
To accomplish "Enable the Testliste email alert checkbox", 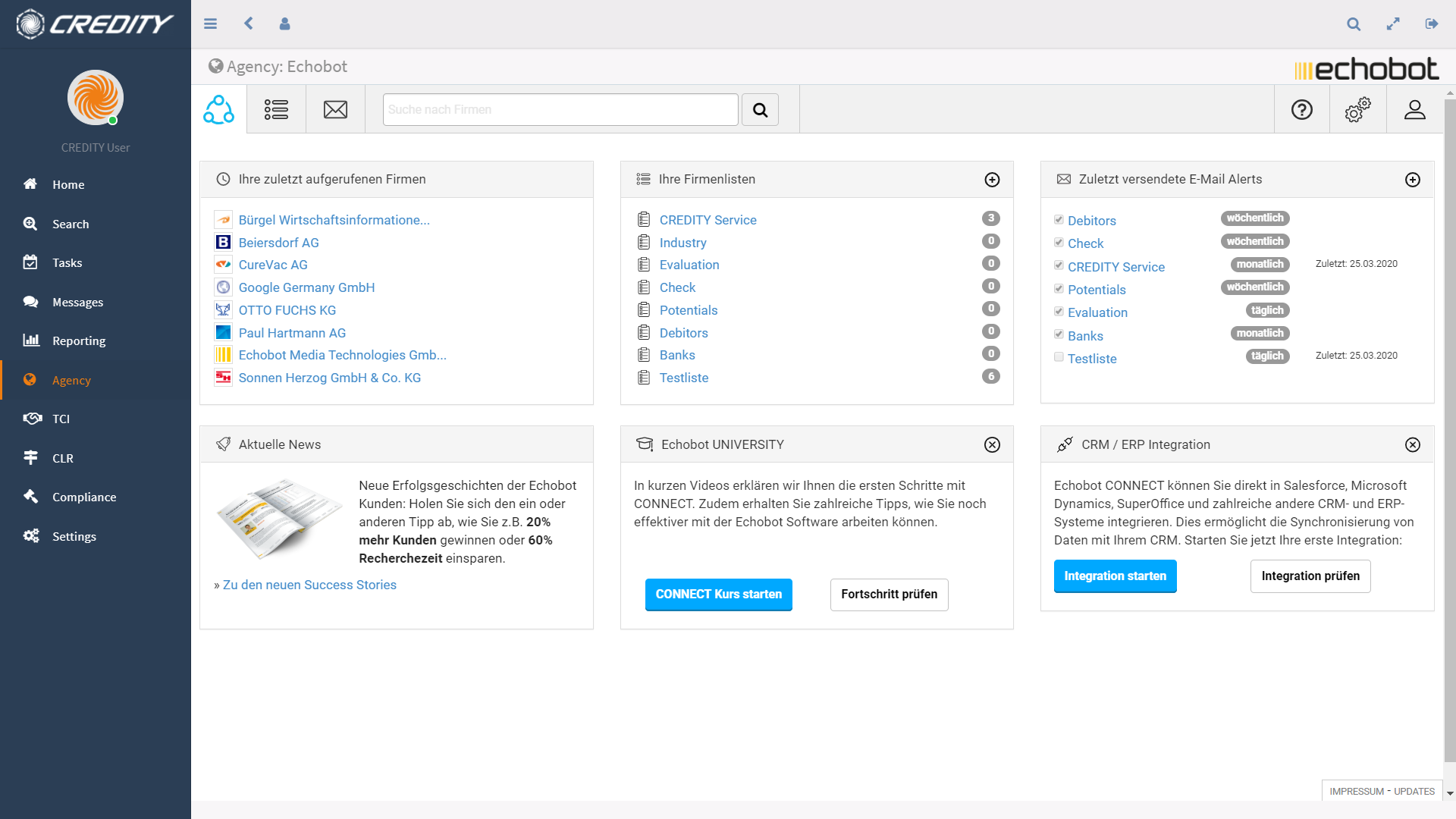I will coord(1059,356).
